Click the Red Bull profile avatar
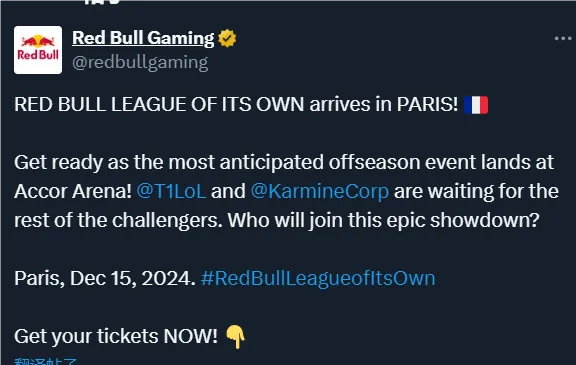The width and height of the screenshot is (576, 365). click(x=38, y=50)
